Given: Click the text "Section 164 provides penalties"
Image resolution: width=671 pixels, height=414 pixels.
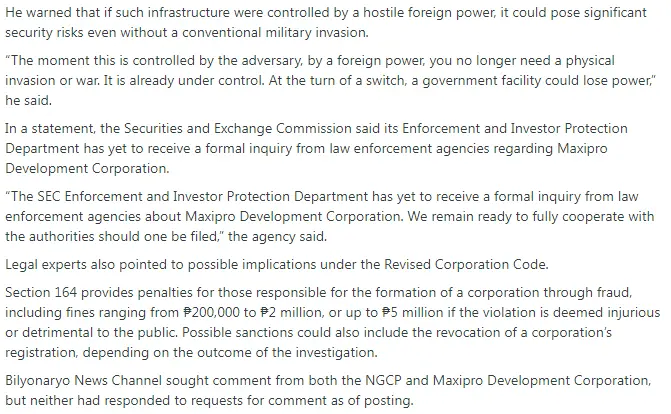Looking at the screenshot, I should [99, 292].
